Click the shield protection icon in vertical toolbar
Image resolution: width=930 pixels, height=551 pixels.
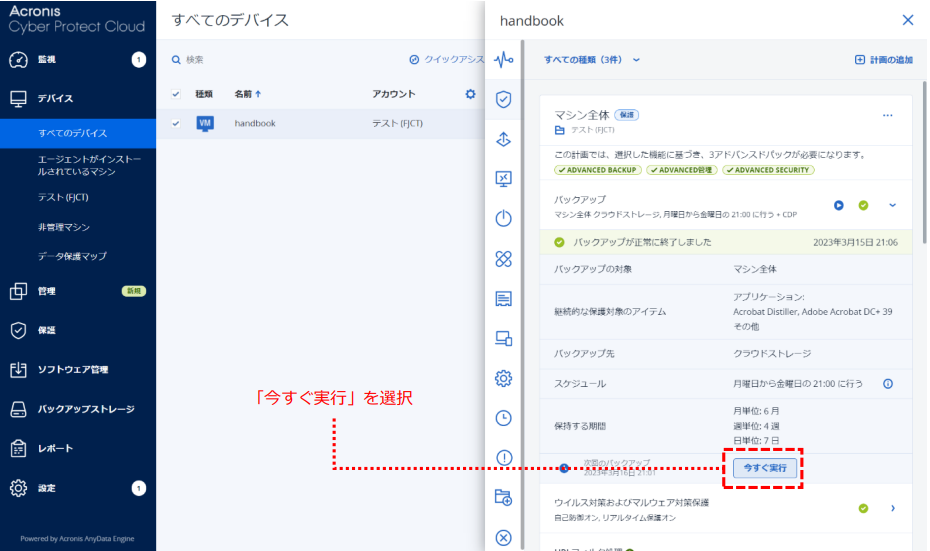[504, 99]
